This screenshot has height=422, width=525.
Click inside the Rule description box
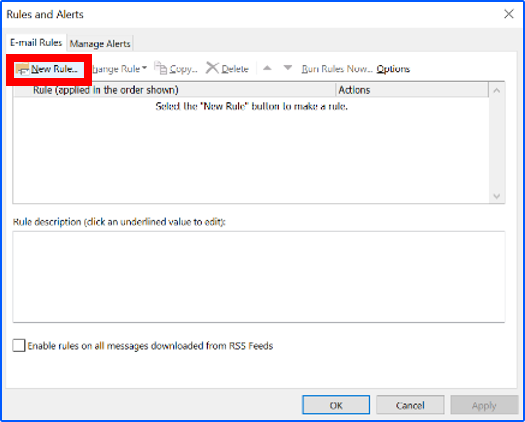(259, 277)
